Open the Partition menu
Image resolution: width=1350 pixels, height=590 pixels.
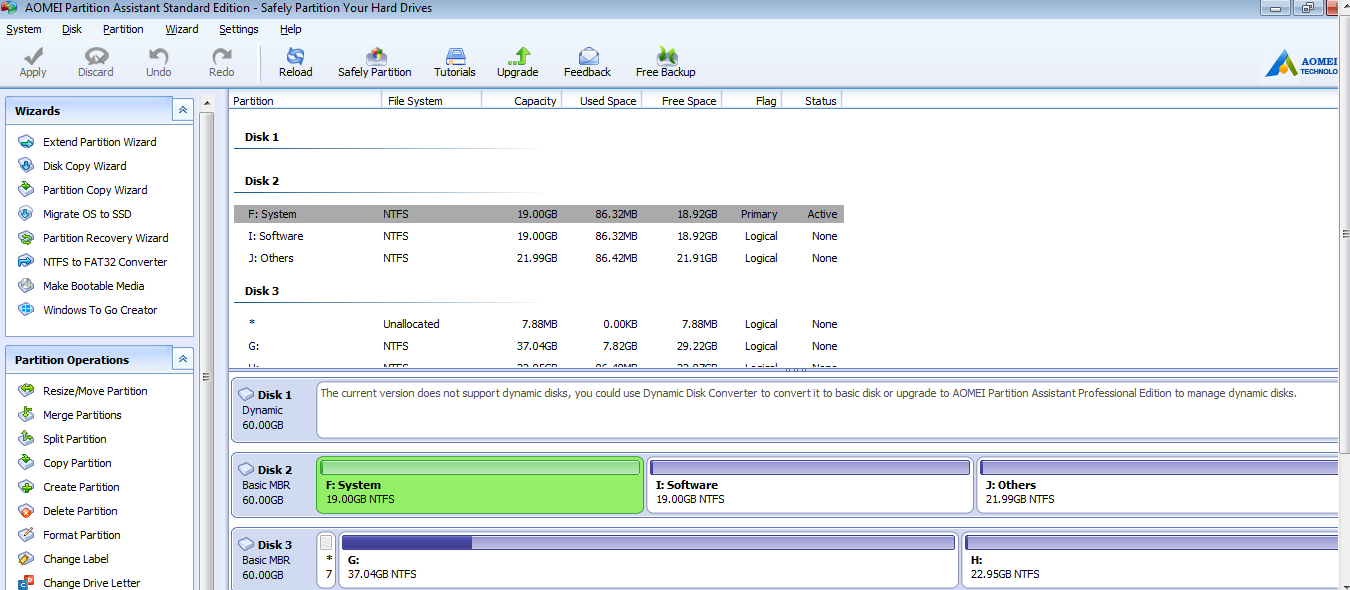point(123,29)
